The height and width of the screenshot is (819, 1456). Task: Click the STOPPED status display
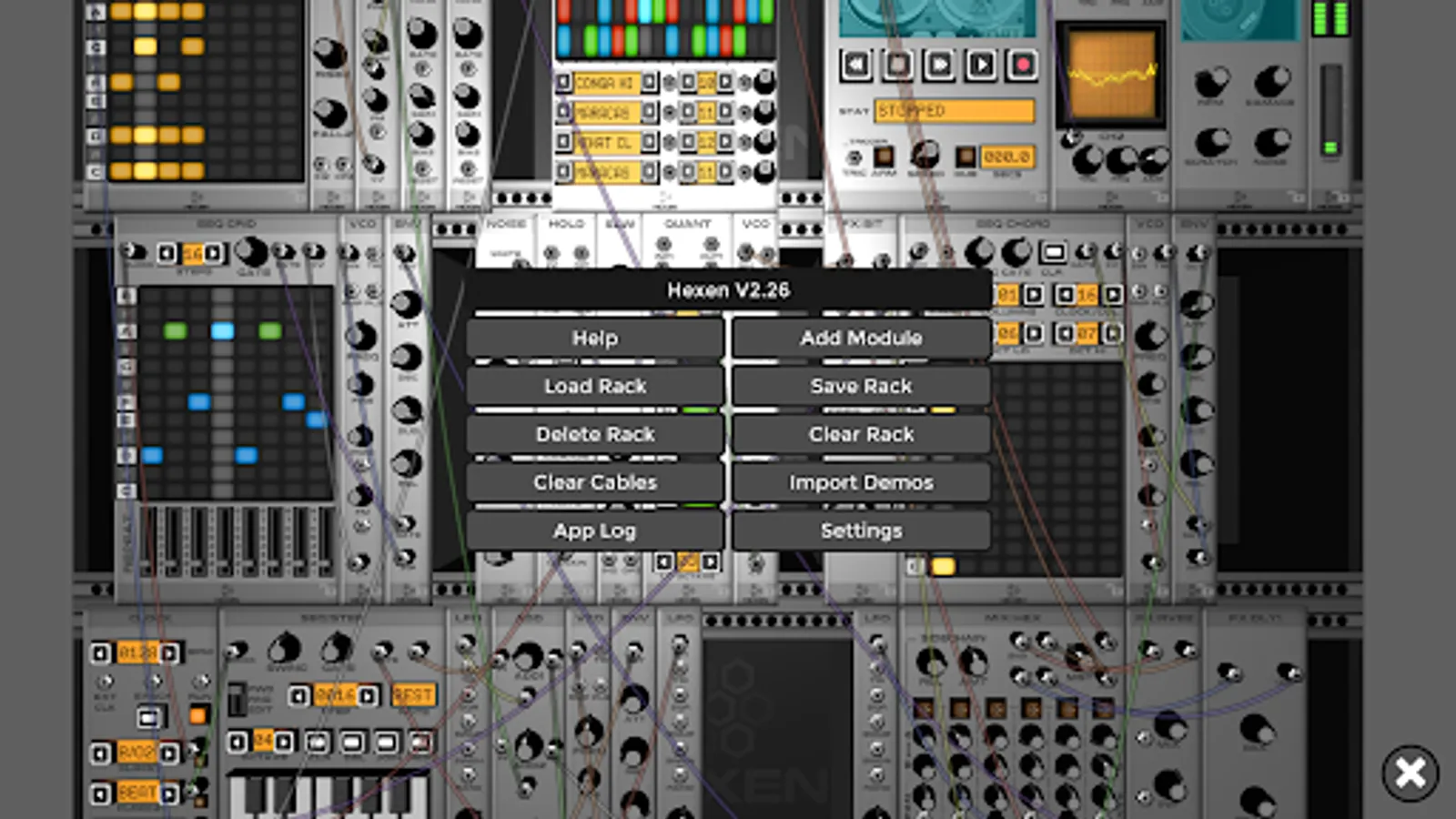pyautogui.click(x=954, y=111)
